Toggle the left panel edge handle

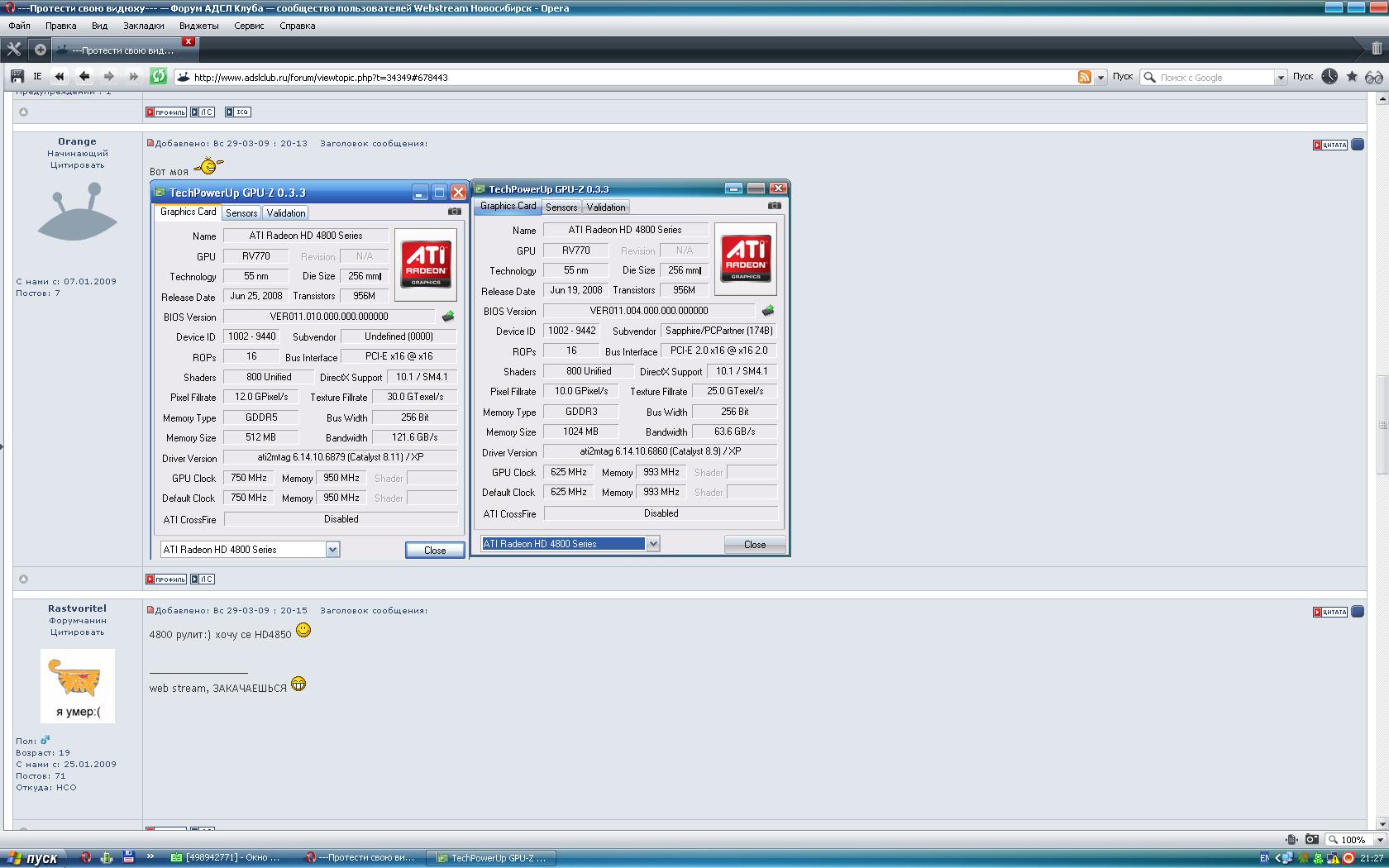[x=2, y=446]
